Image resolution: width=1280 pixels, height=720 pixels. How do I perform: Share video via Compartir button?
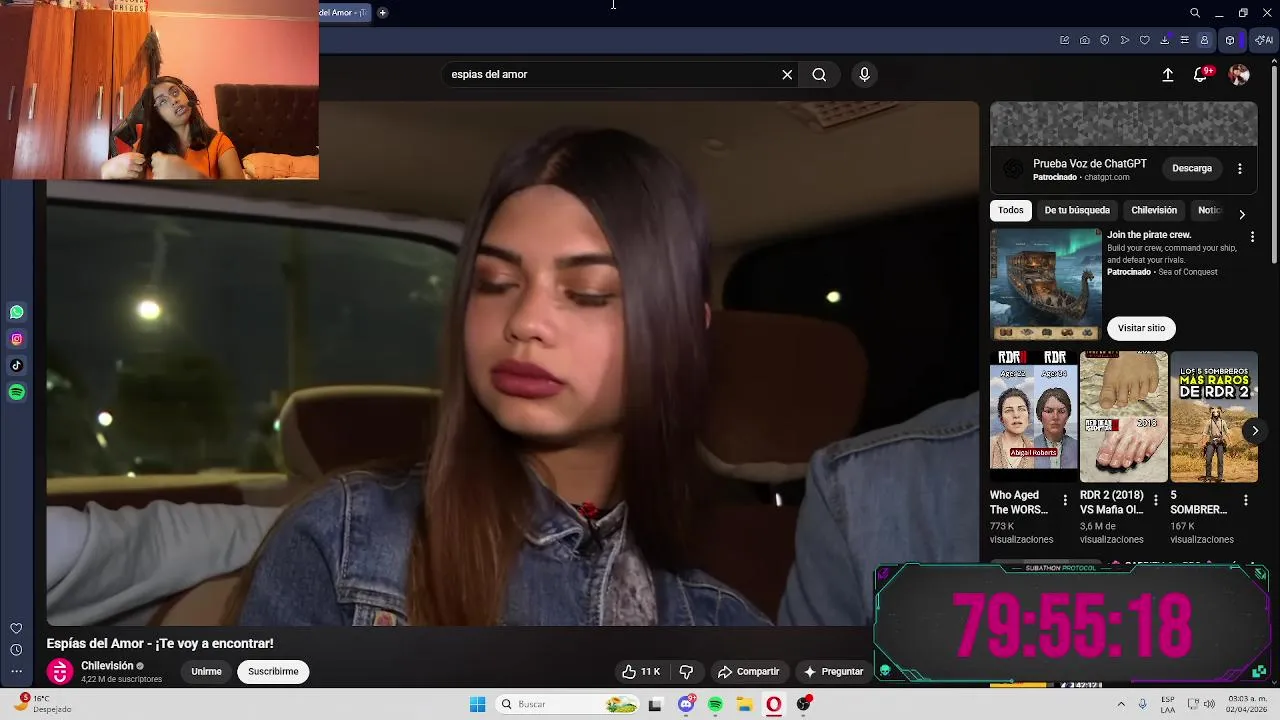coord(748,672)
